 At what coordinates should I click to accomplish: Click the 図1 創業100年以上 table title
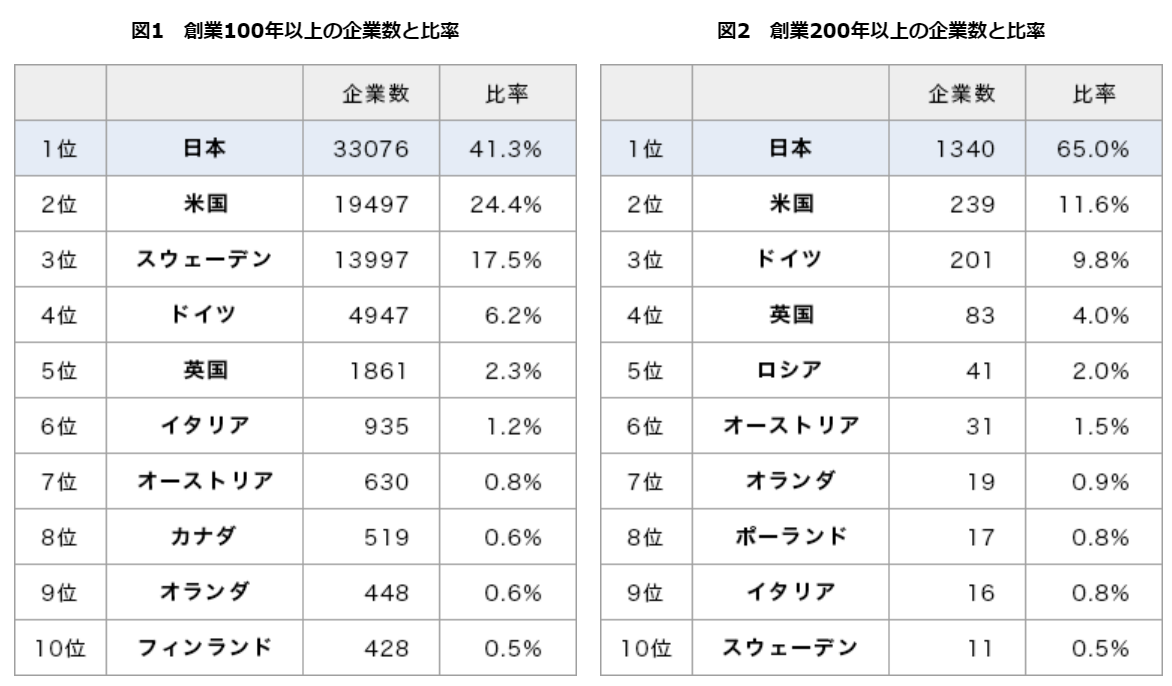pyautogui.click(x=298, y=32)
